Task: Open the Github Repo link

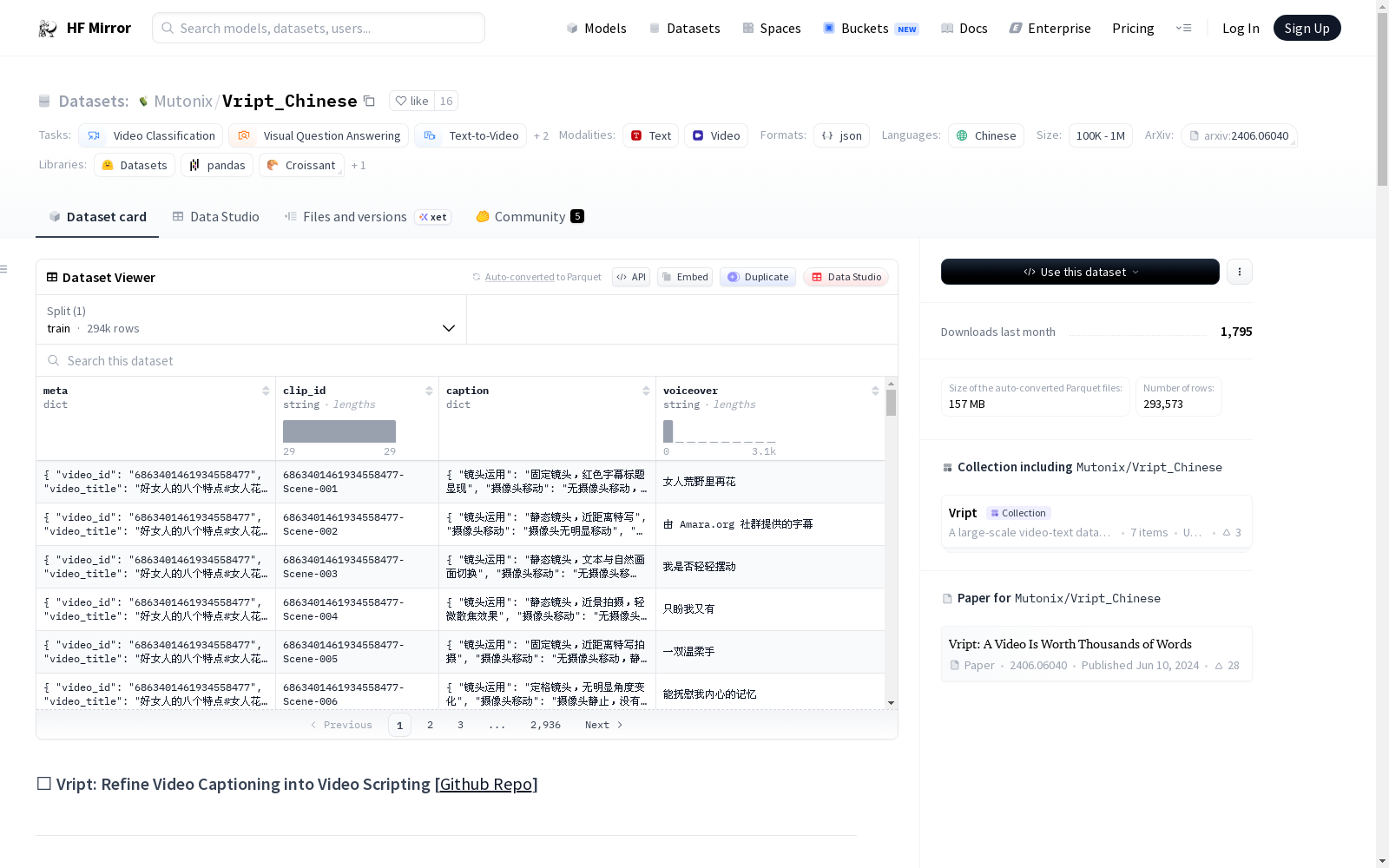Action: click(486, 785)
